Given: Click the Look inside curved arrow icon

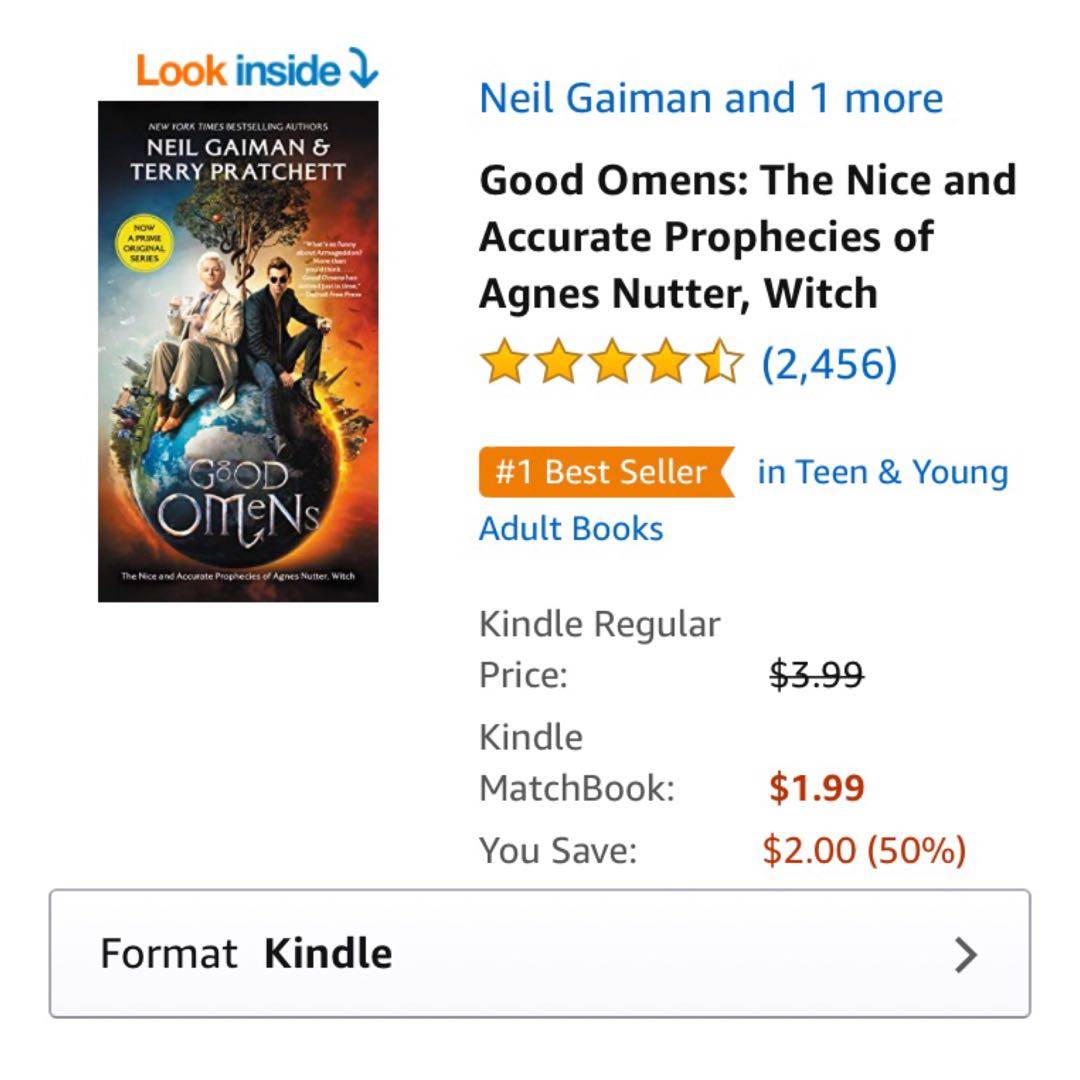Looking at the screenshot, I should tap(362, 69).
